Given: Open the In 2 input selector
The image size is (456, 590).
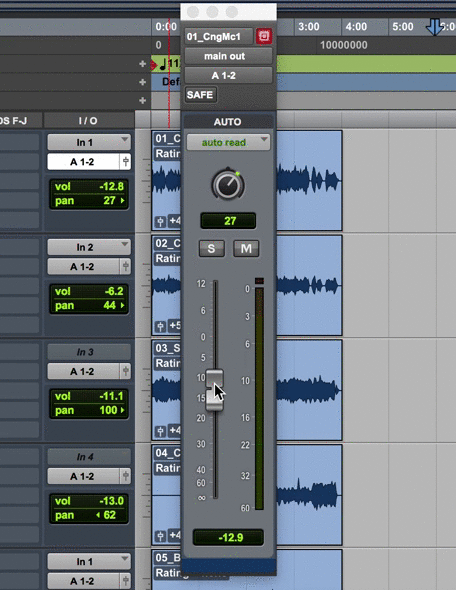Looking at the screenshot, I should [x=89, y=247].
